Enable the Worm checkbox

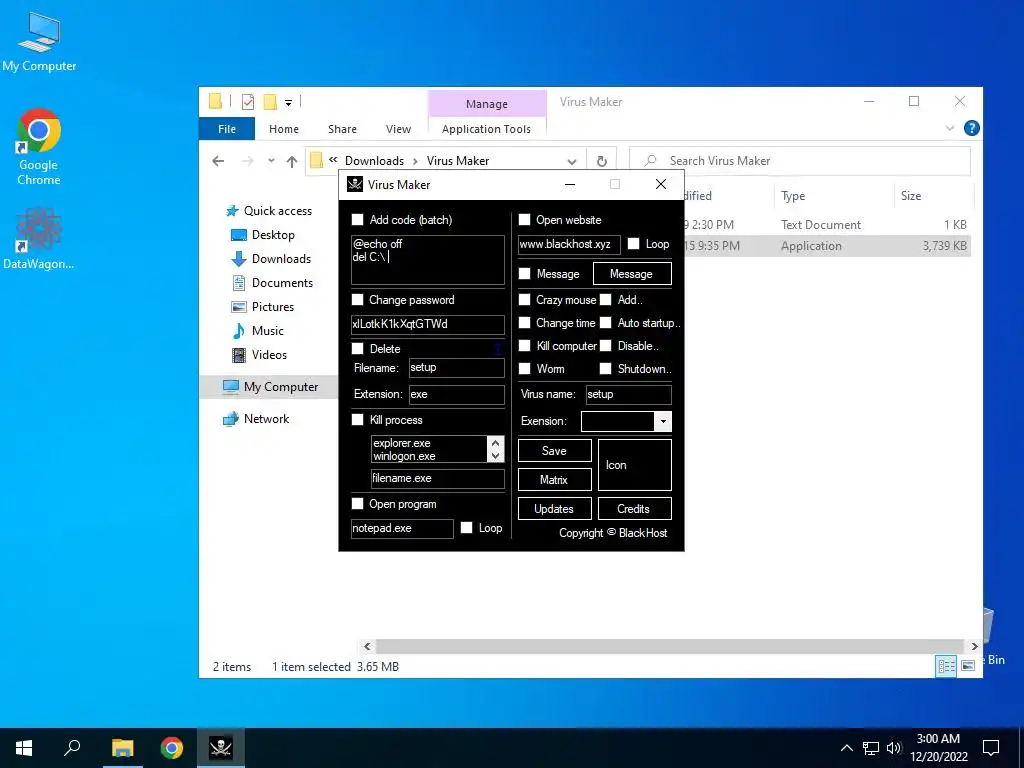[524, 369]
